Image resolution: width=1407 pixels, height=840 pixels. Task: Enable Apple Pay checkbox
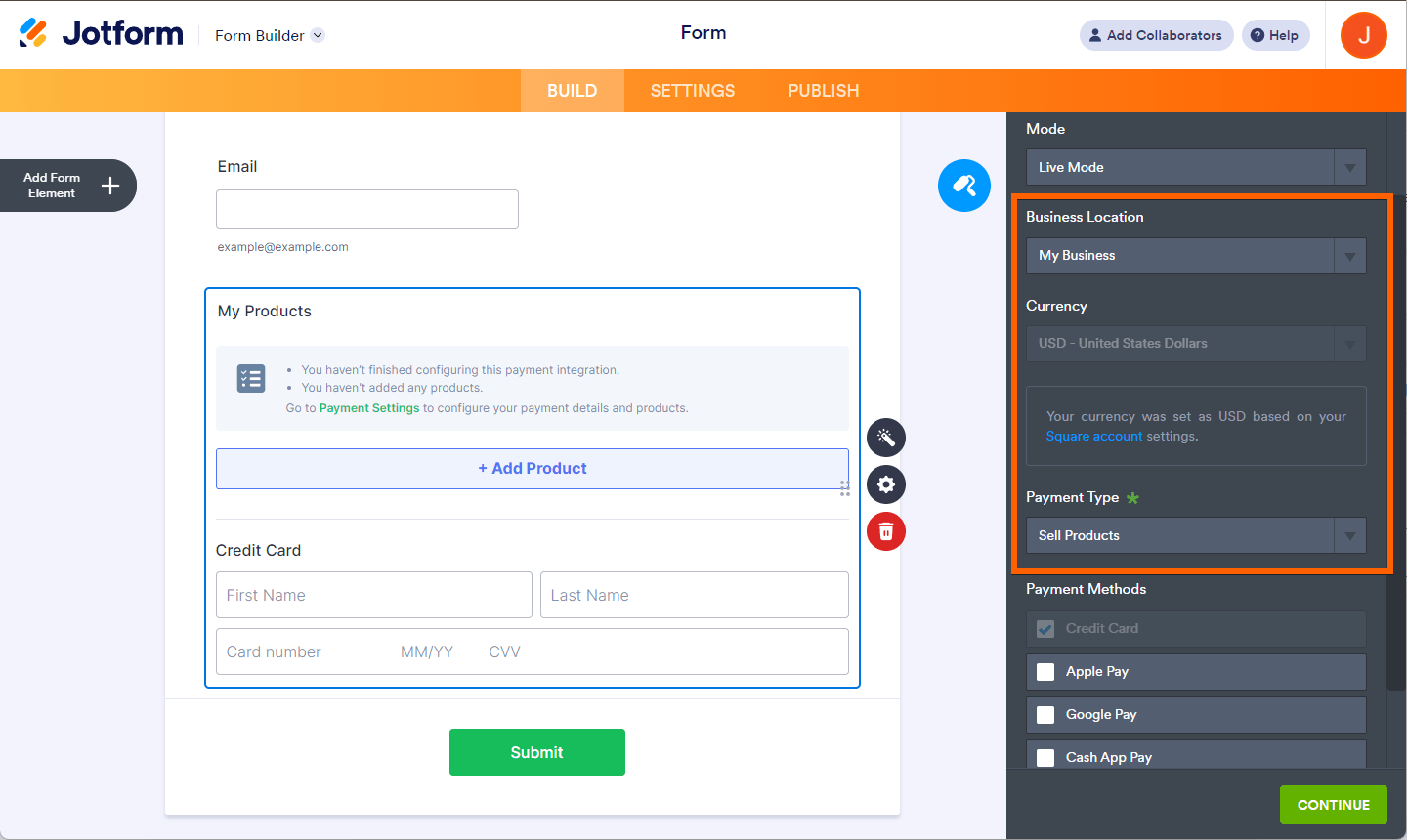coord(1045,672)
